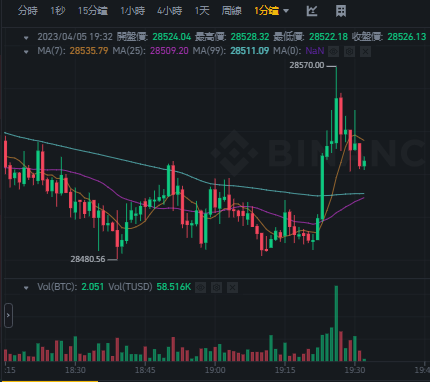The width and height of the screenshot is (430, 382).
Task: Open the chart grid layout icon
Action: pyautogui.click(x=341, y=11)
